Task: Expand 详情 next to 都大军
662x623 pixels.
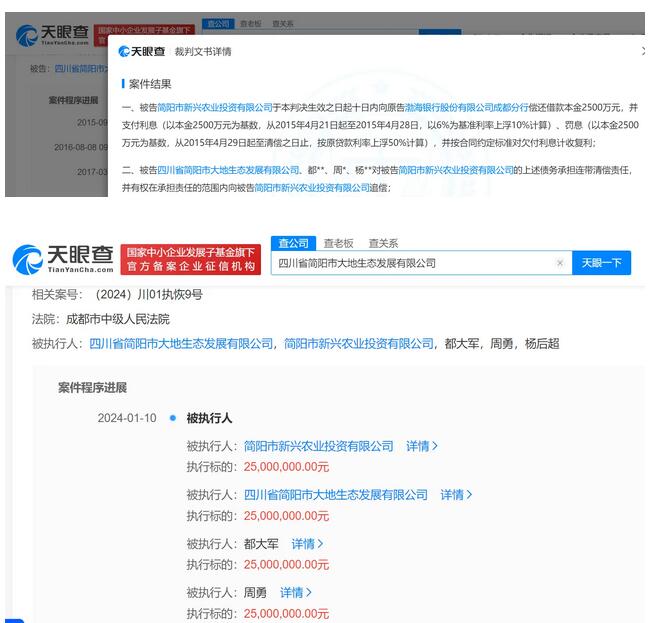Action: click(x=307, y=544)
